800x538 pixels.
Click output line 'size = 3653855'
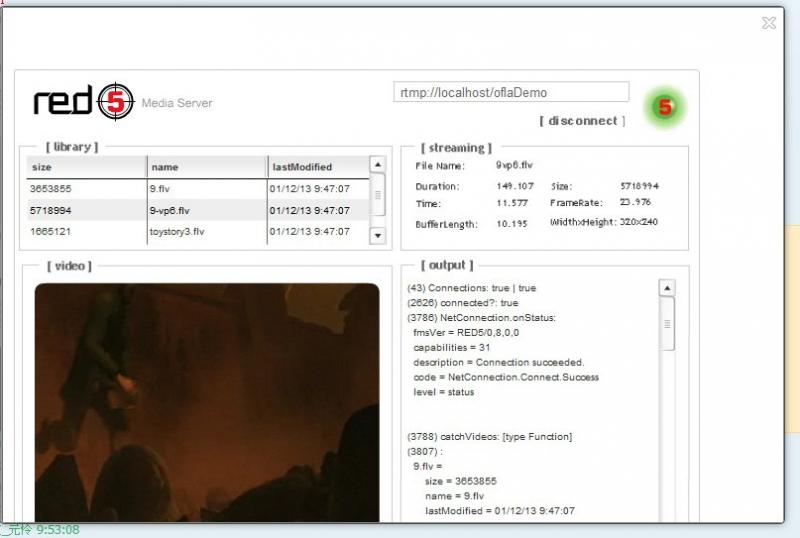461,481
